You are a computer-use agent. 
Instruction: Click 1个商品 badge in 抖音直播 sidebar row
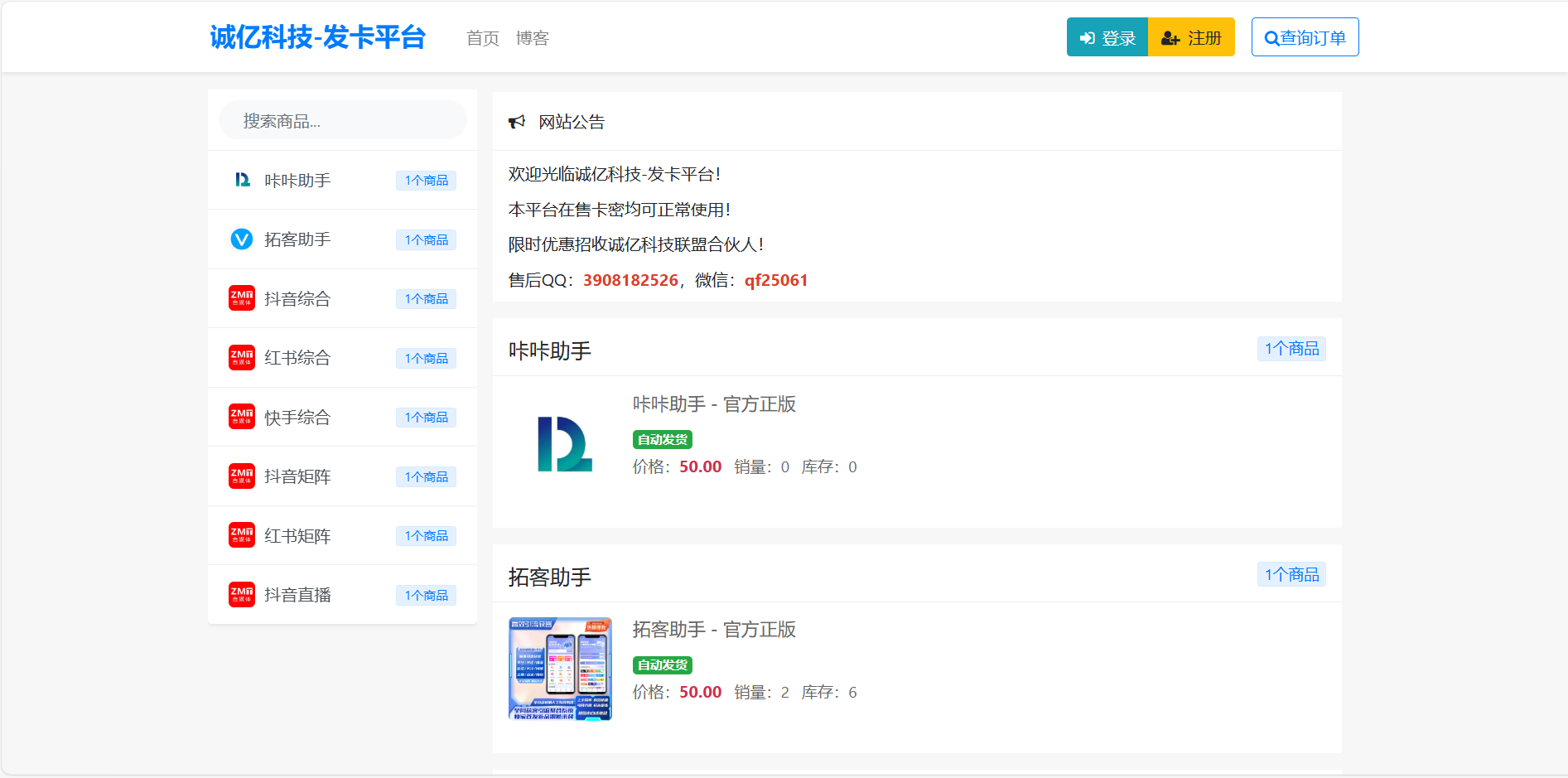(x=426, y=596)
